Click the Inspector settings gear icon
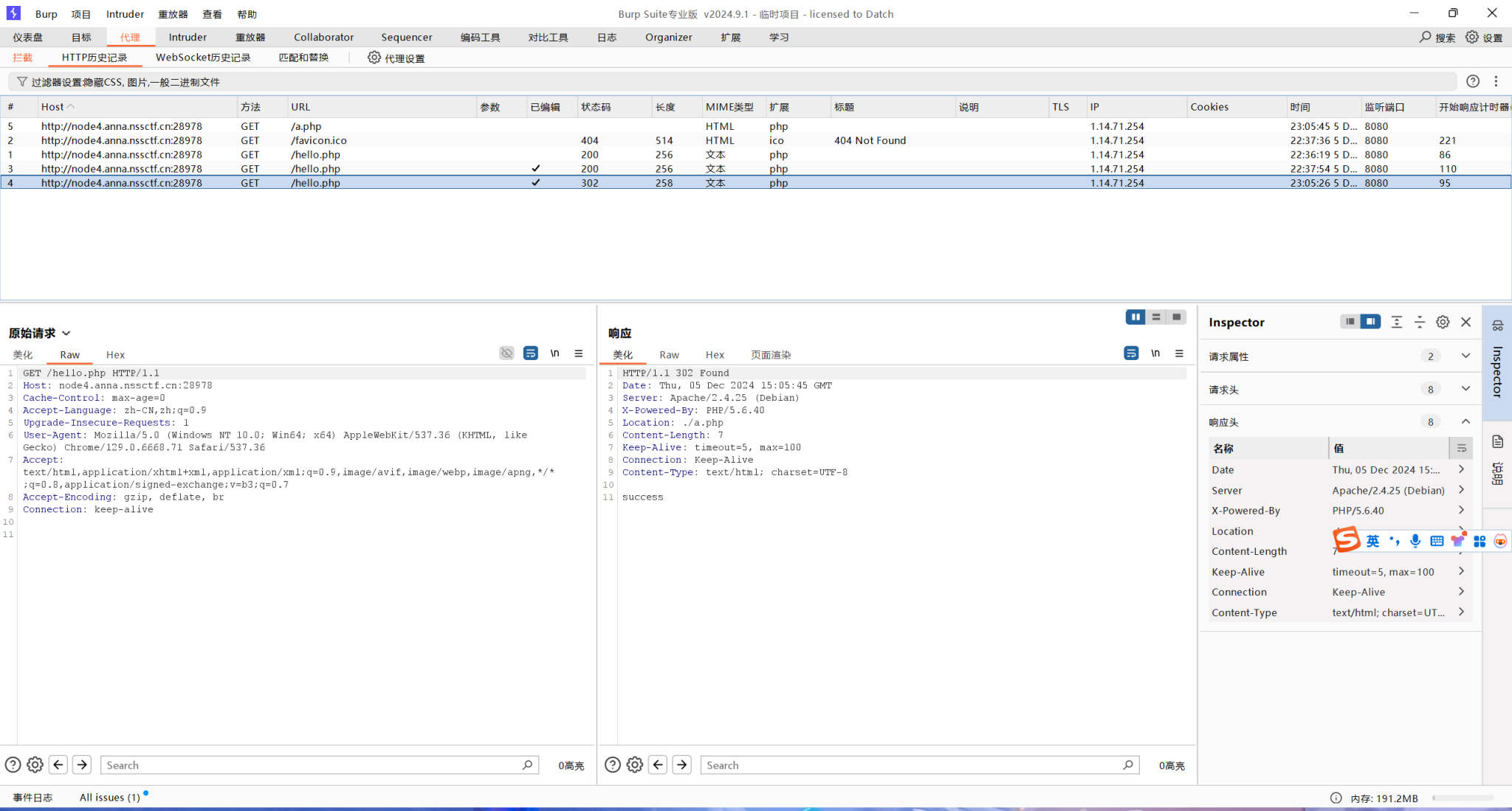 point(1442,322)
